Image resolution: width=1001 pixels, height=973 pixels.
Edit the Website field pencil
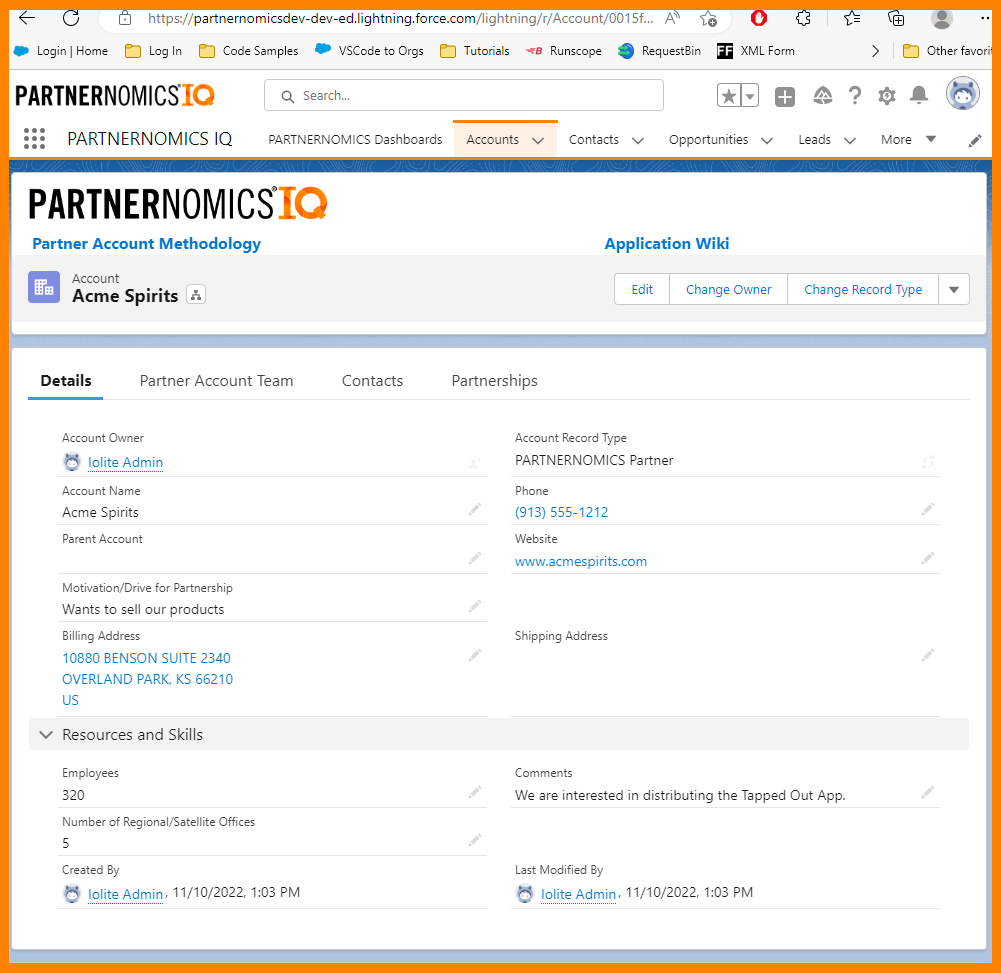pos(928,559)
